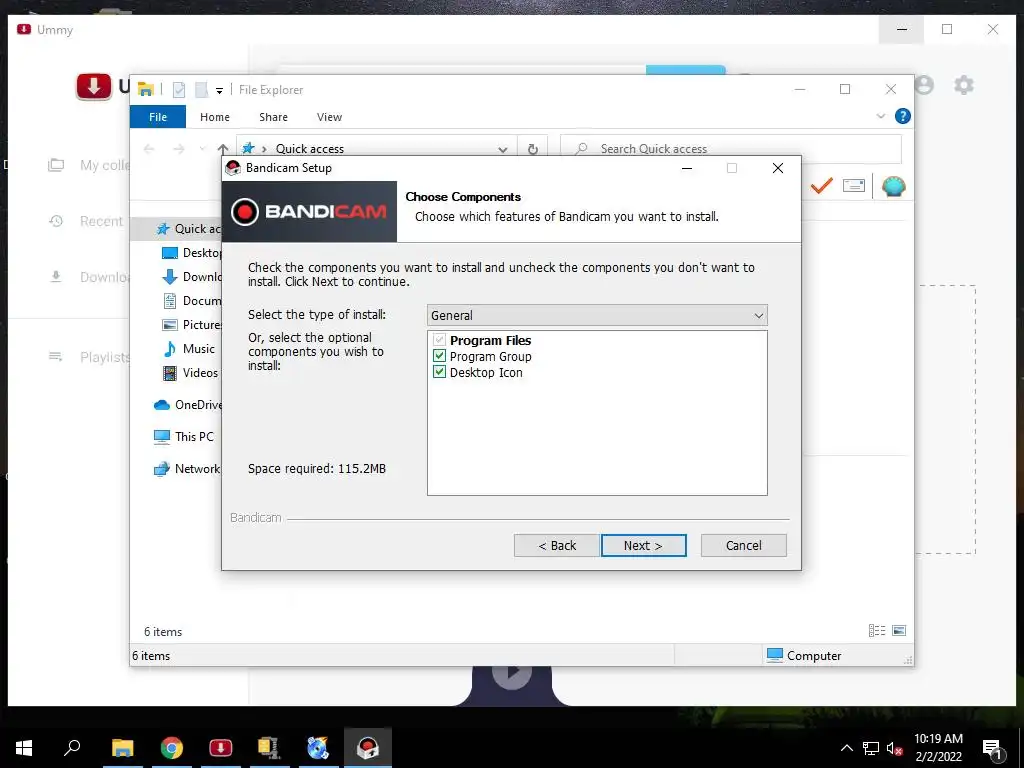Click the Next button in Bandicam Setup
Viewport: 1024px width, 768px height.
point(643,545)
